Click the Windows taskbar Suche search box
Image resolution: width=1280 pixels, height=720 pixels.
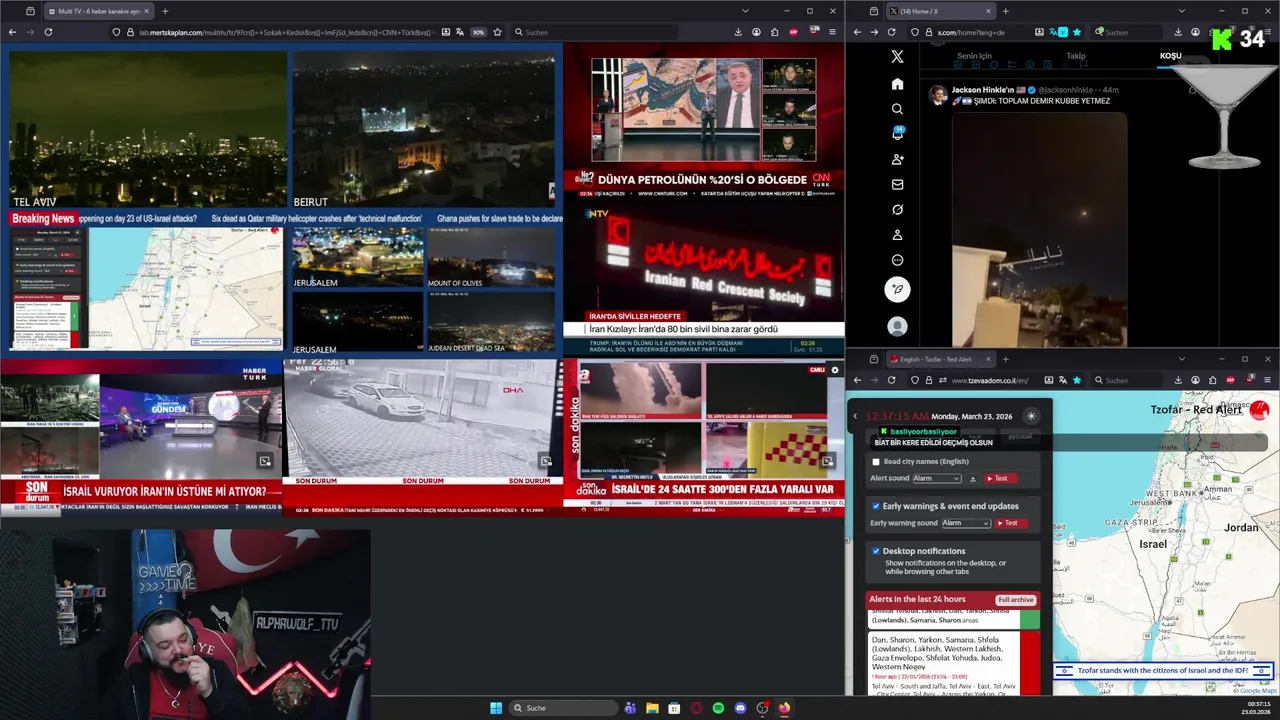[564, 708]
